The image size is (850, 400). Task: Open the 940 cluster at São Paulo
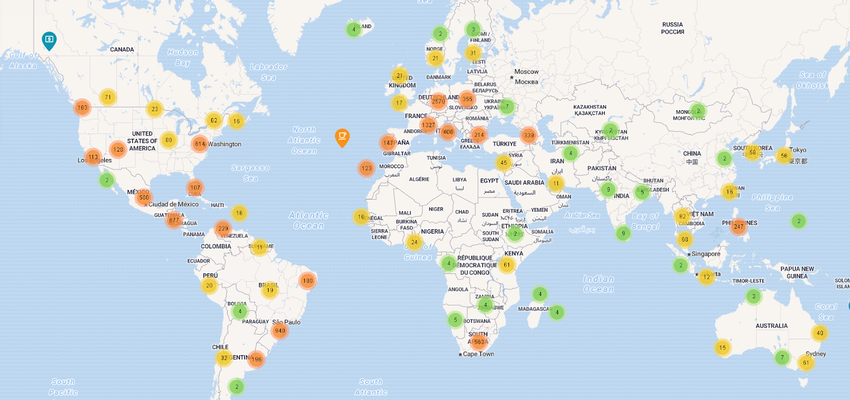click(x=280, y=331)
